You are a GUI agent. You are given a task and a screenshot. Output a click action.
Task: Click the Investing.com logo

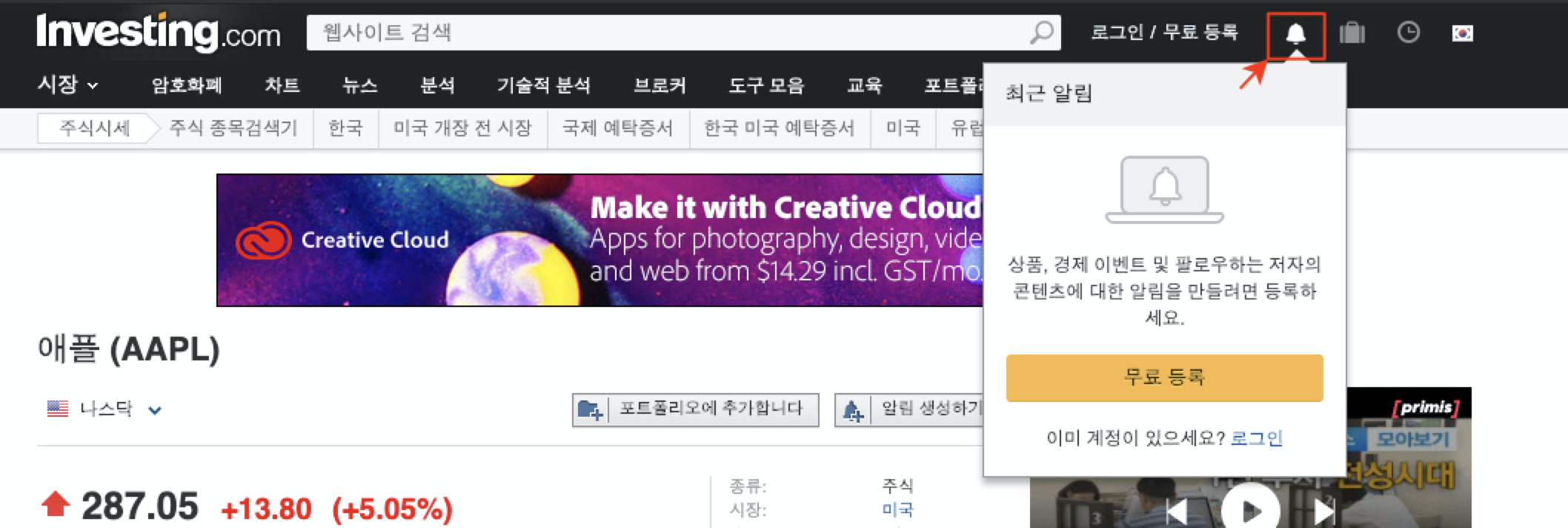point(159,33)
